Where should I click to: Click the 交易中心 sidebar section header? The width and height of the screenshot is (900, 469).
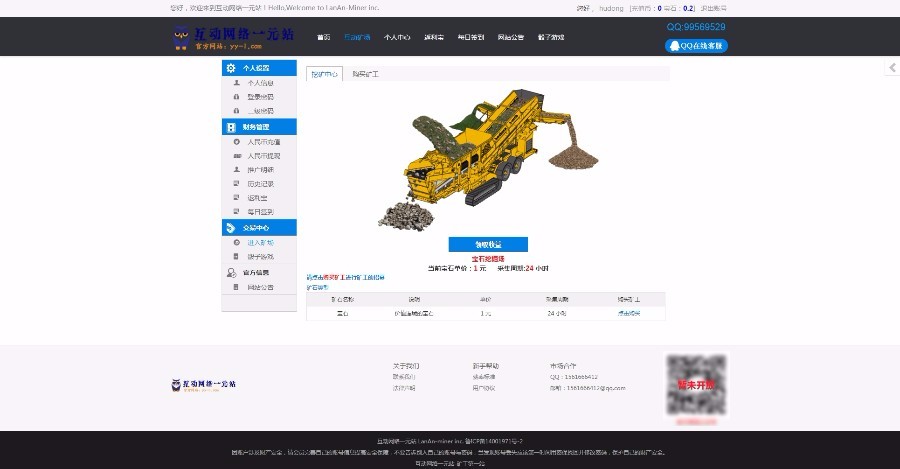[259, 228]
